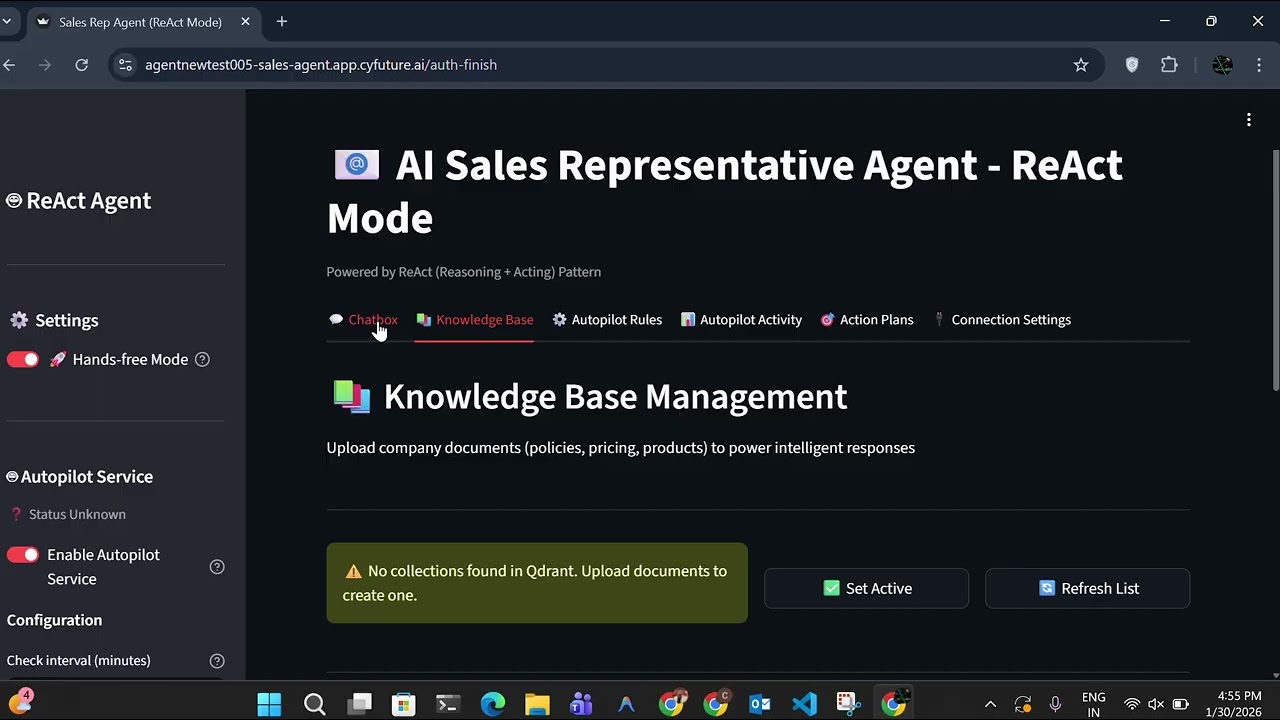Open the Chrome profile avatar
Viewport: 1280px width, 720px height.
pos(1222,65)
